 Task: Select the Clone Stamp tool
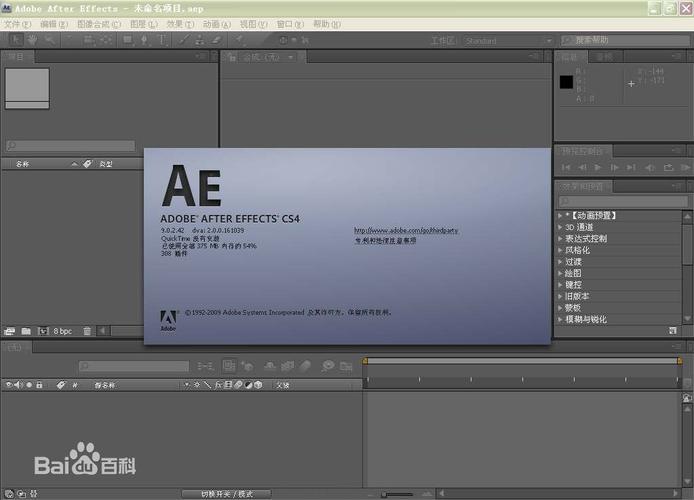coord(200,40)
